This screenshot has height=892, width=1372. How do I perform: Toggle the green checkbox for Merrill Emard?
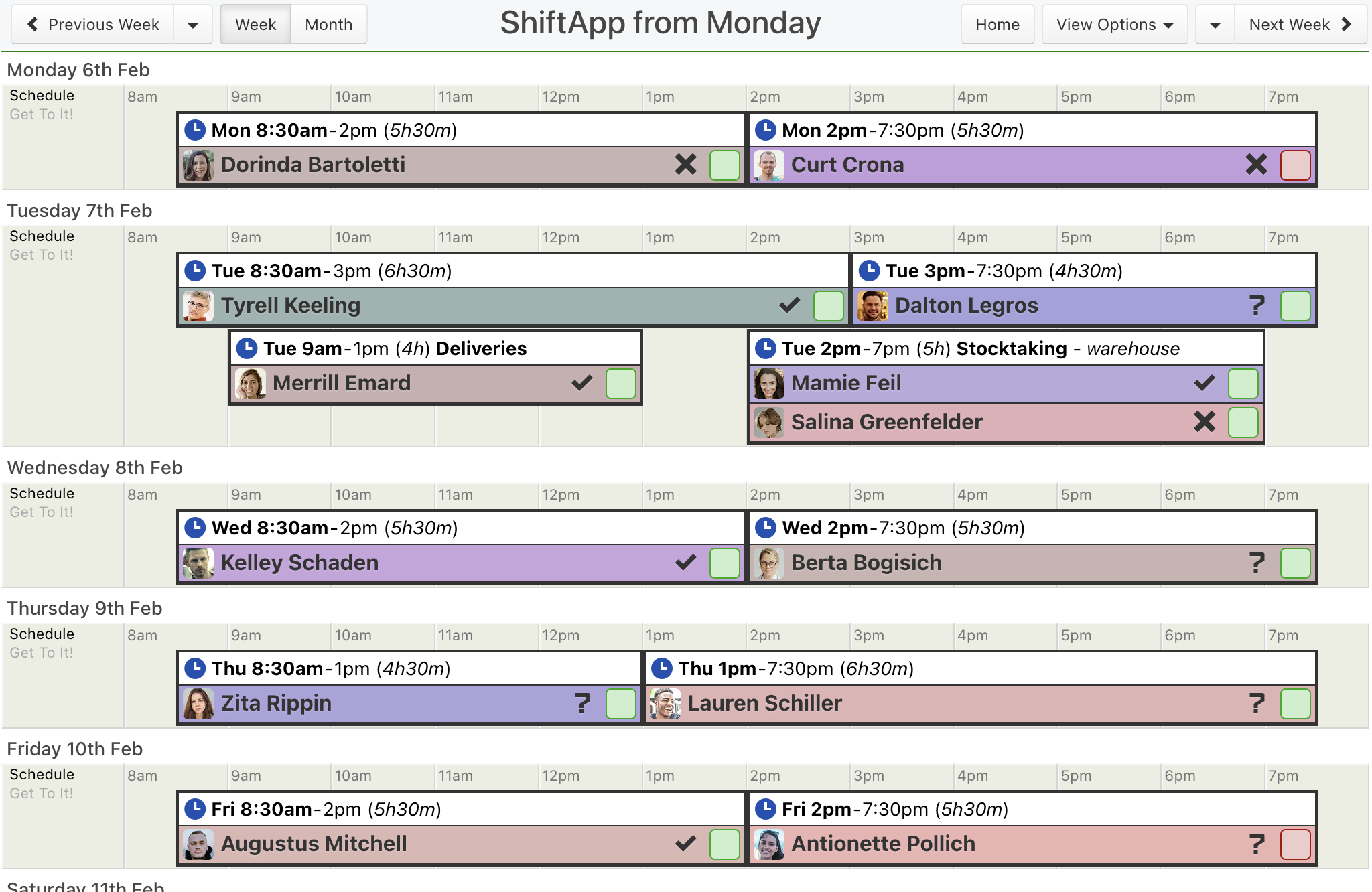(x=620, y=384)
